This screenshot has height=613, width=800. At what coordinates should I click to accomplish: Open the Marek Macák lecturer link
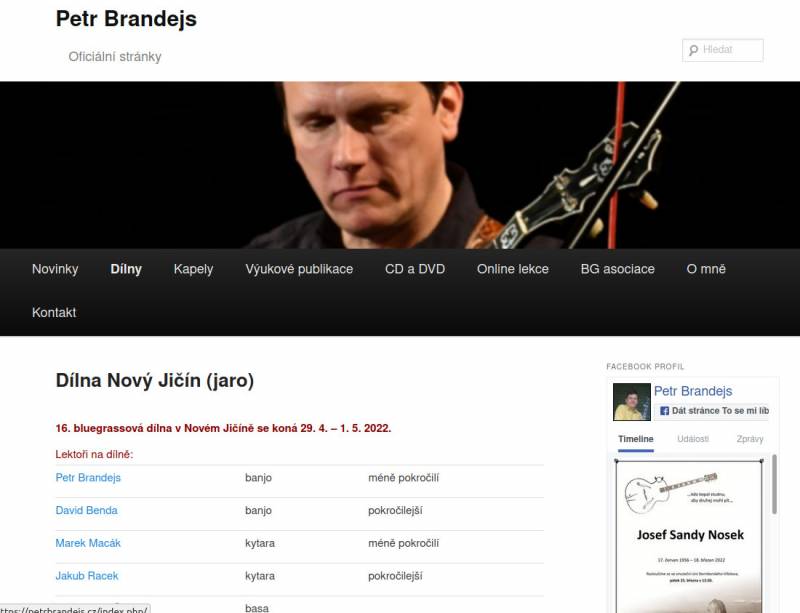click(x=88, y=543)
